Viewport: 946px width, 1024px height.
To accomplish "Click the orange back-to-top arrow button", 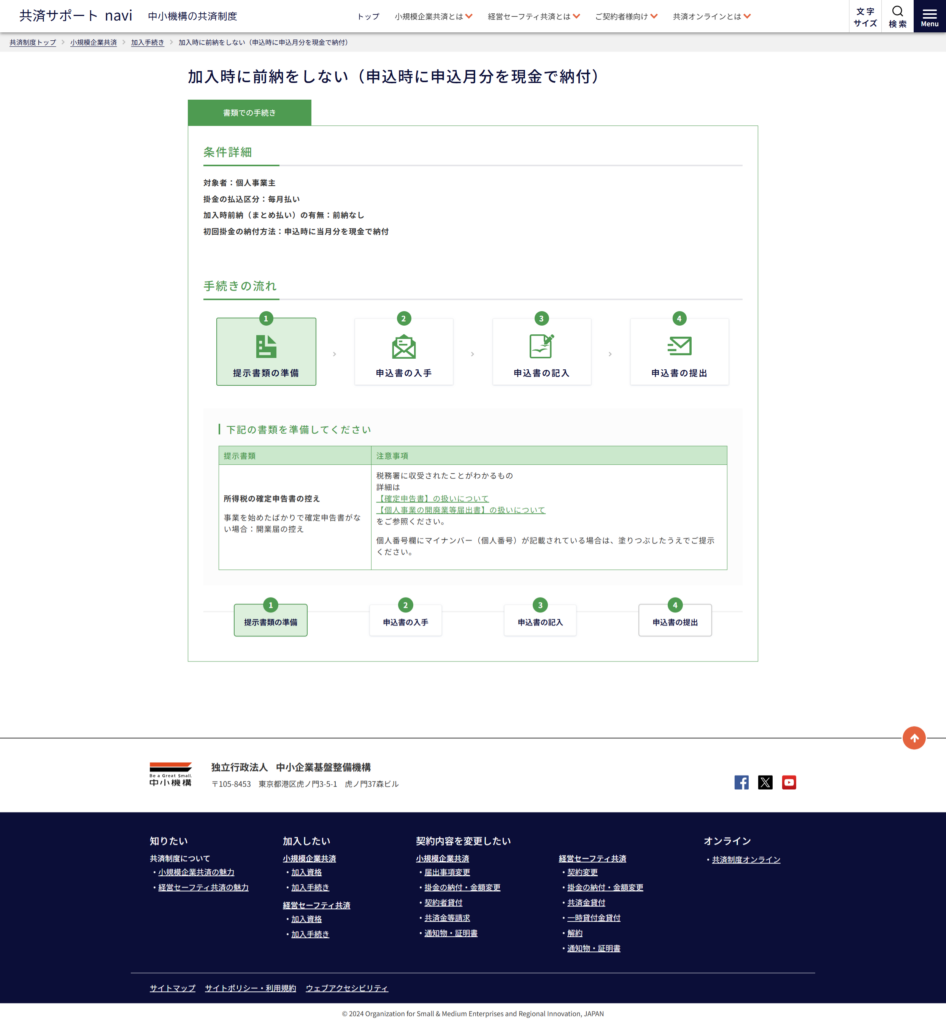I will [x=914, y=738].
